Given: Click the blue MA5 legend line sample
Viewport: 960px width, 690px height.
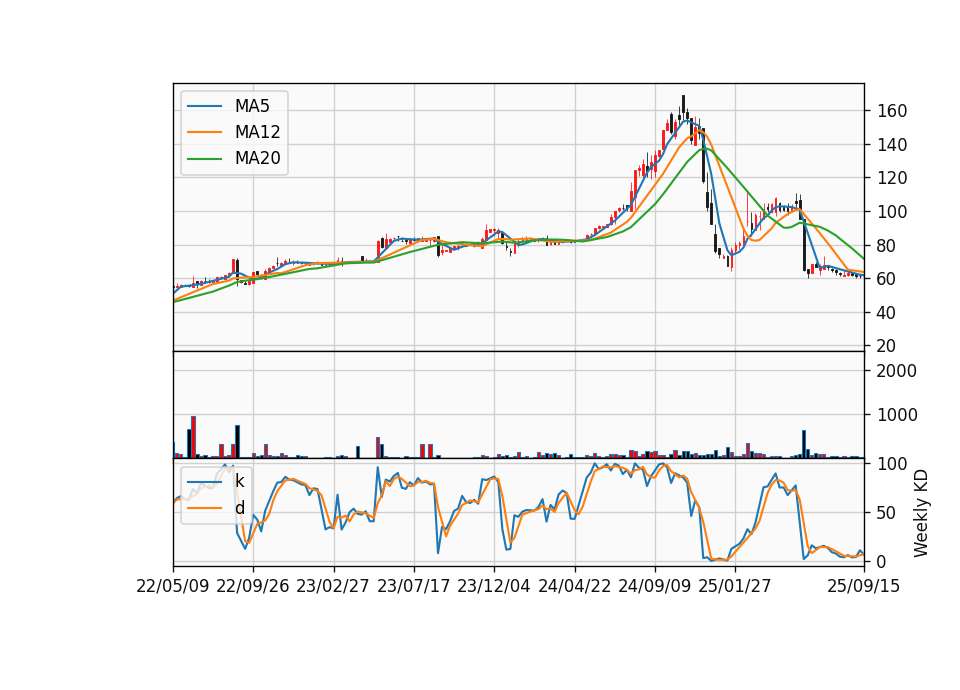Looking at the screenshot, I should [x=204, y=107].
